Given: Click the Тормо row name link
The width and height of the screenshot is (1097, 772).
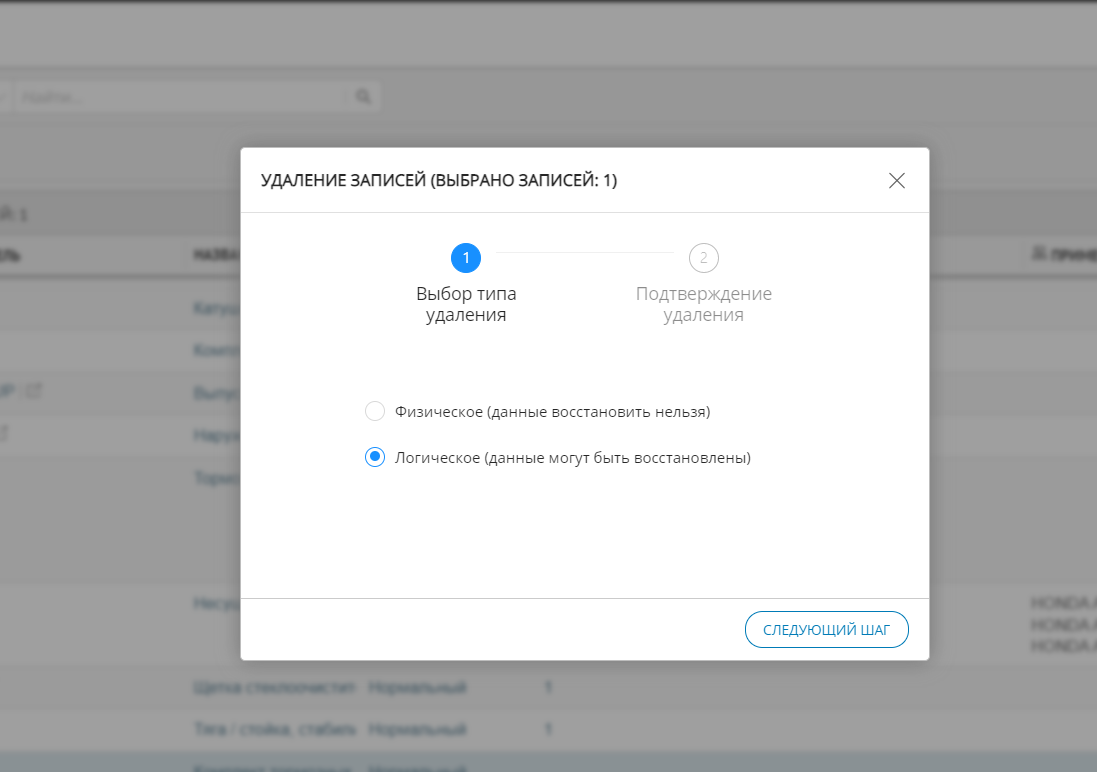Looking at the screenshot, I should (216, 478).
